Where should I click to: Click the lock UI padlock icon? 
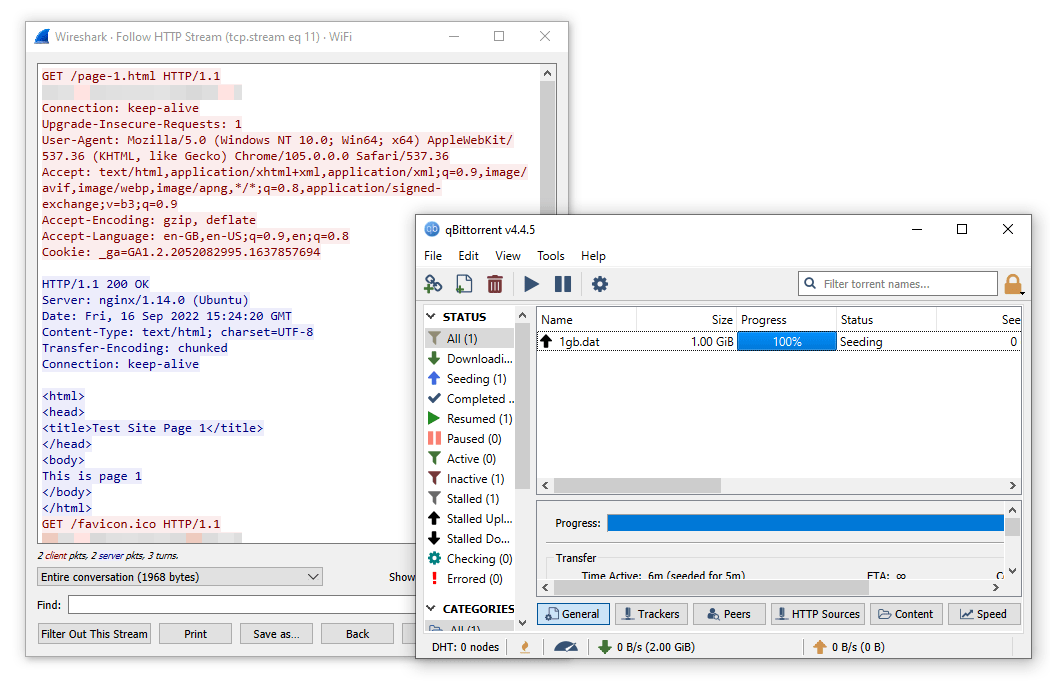[1014, 285]
